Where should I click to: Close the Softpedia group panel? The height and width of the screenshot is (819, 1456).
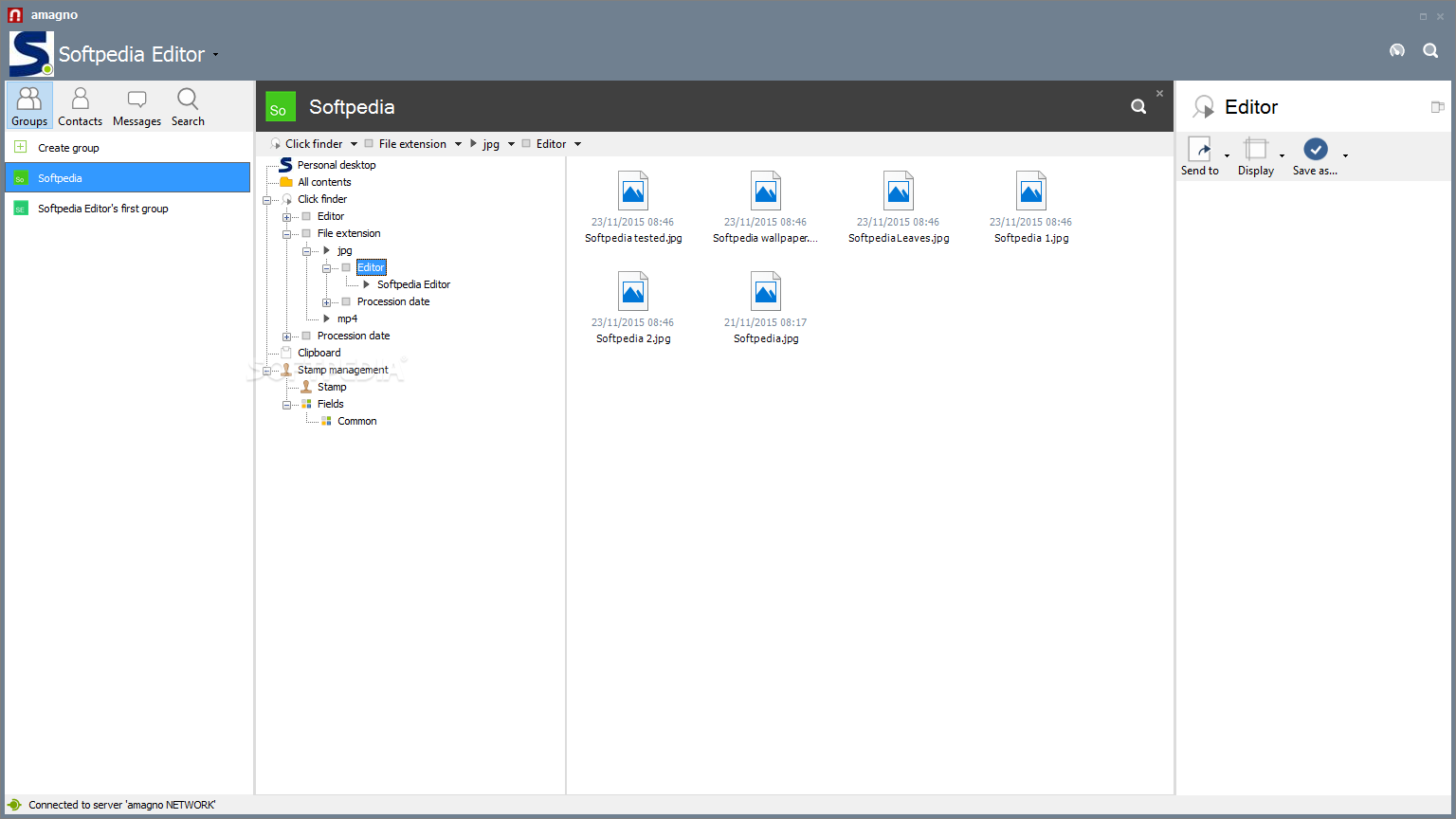pyautogui.click(x=1159, y=93)
